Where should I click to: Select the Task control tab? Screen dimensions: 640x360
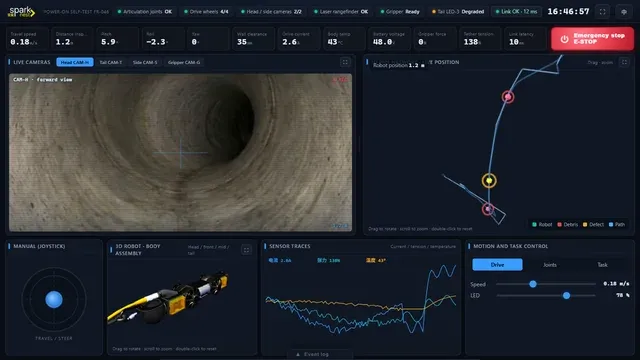(x=602, y=264)
